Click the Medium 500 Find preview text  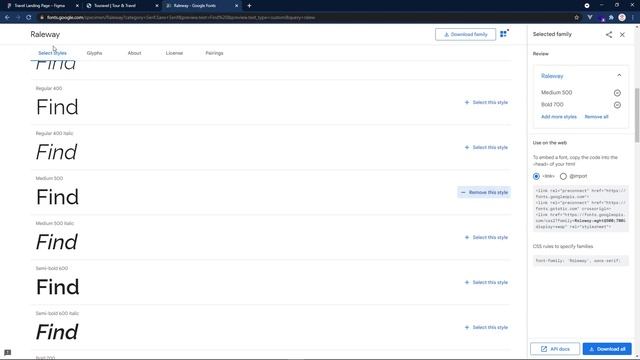57,197
